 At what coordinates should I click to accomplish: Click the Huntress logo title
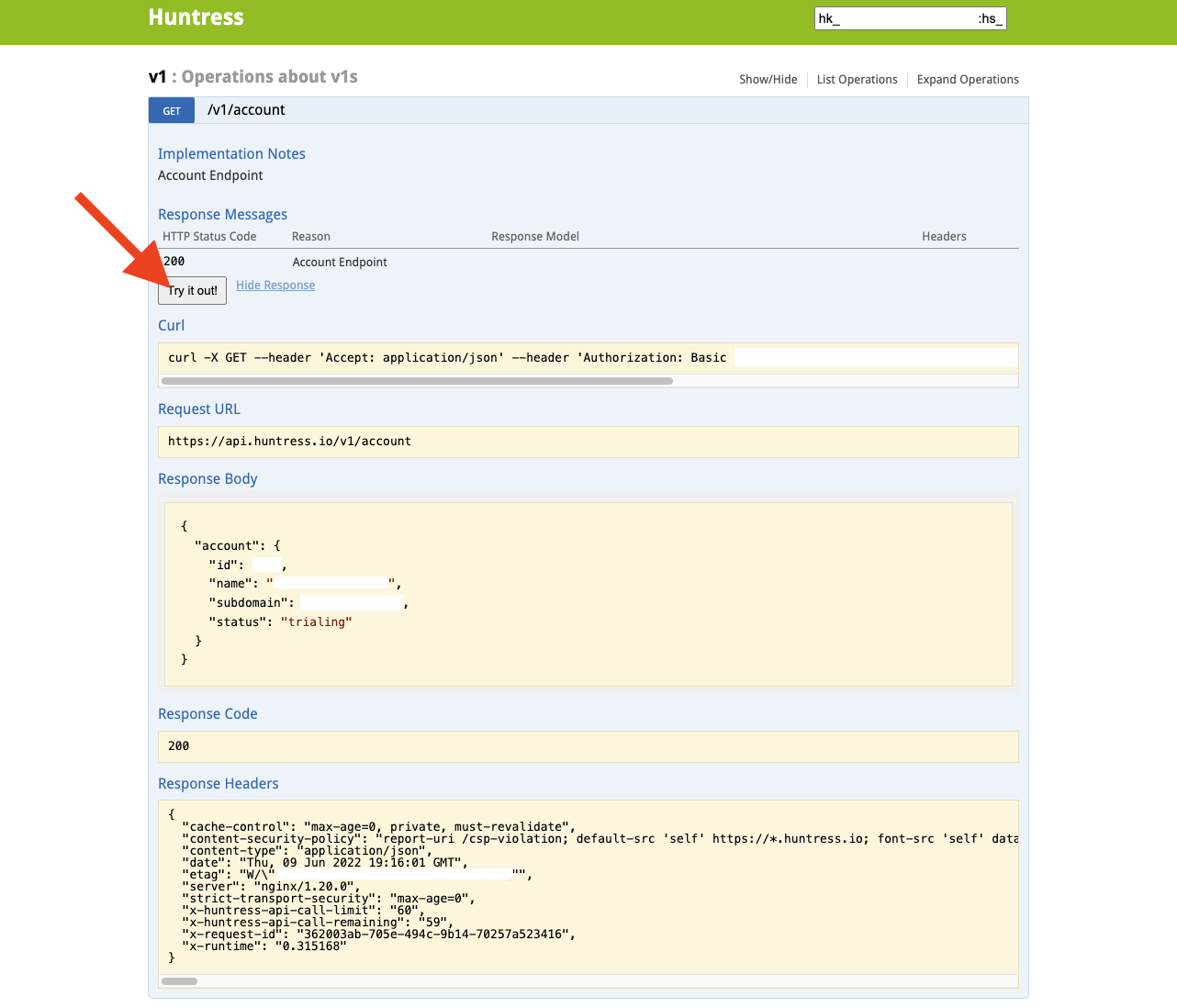196,17
